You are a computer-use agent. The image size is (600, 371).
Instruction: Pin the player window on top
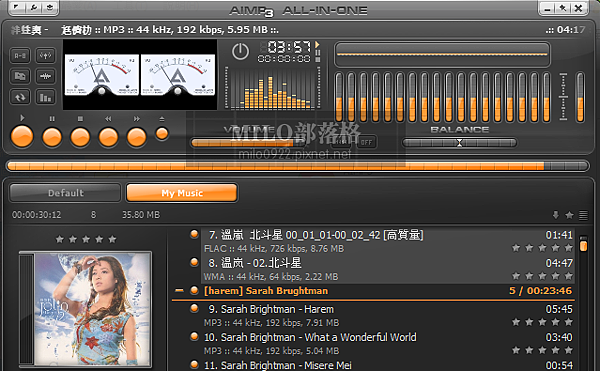click(x=563, y=8)
